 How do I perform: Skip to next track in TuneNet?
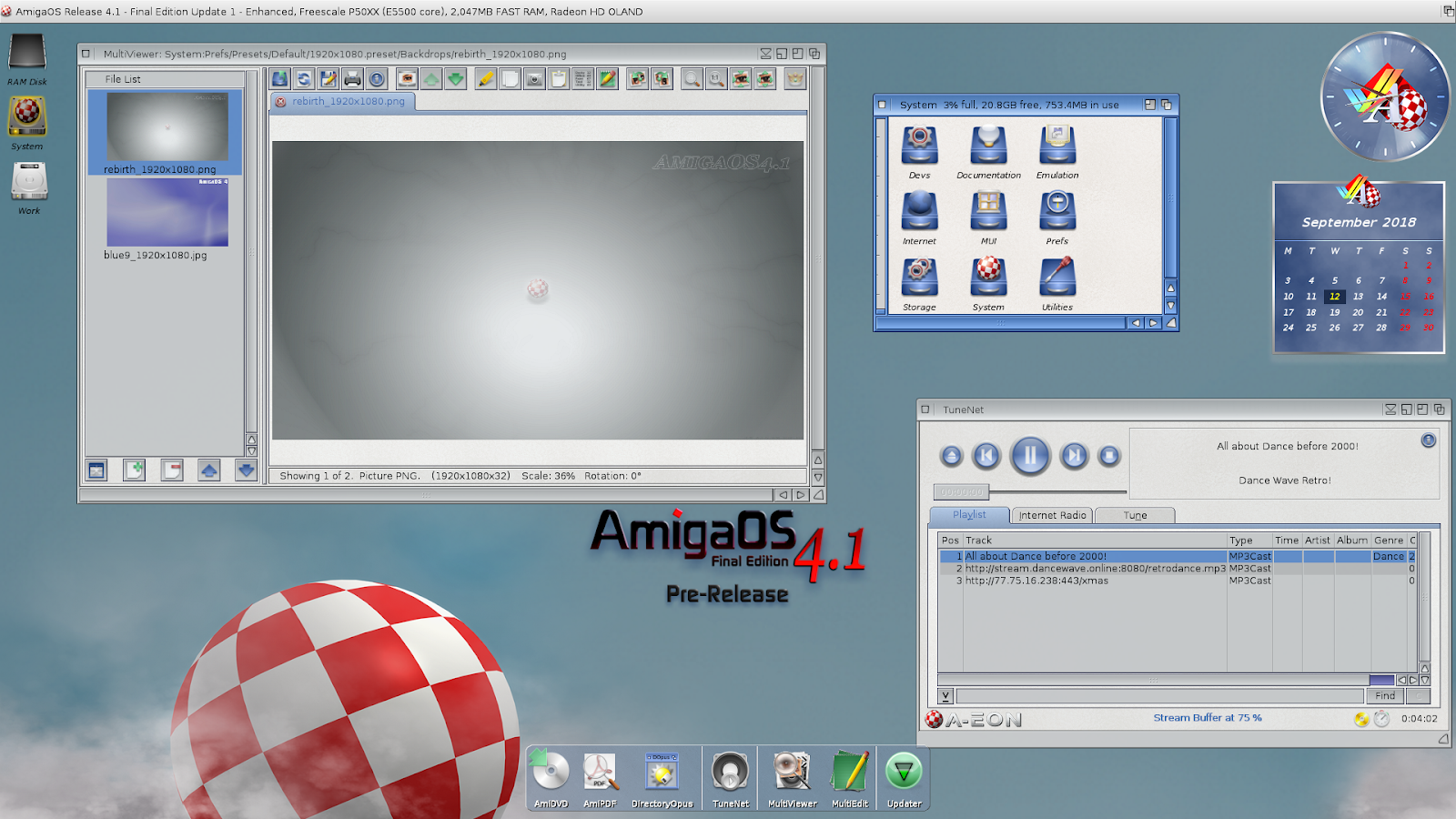click(1074, 456)
